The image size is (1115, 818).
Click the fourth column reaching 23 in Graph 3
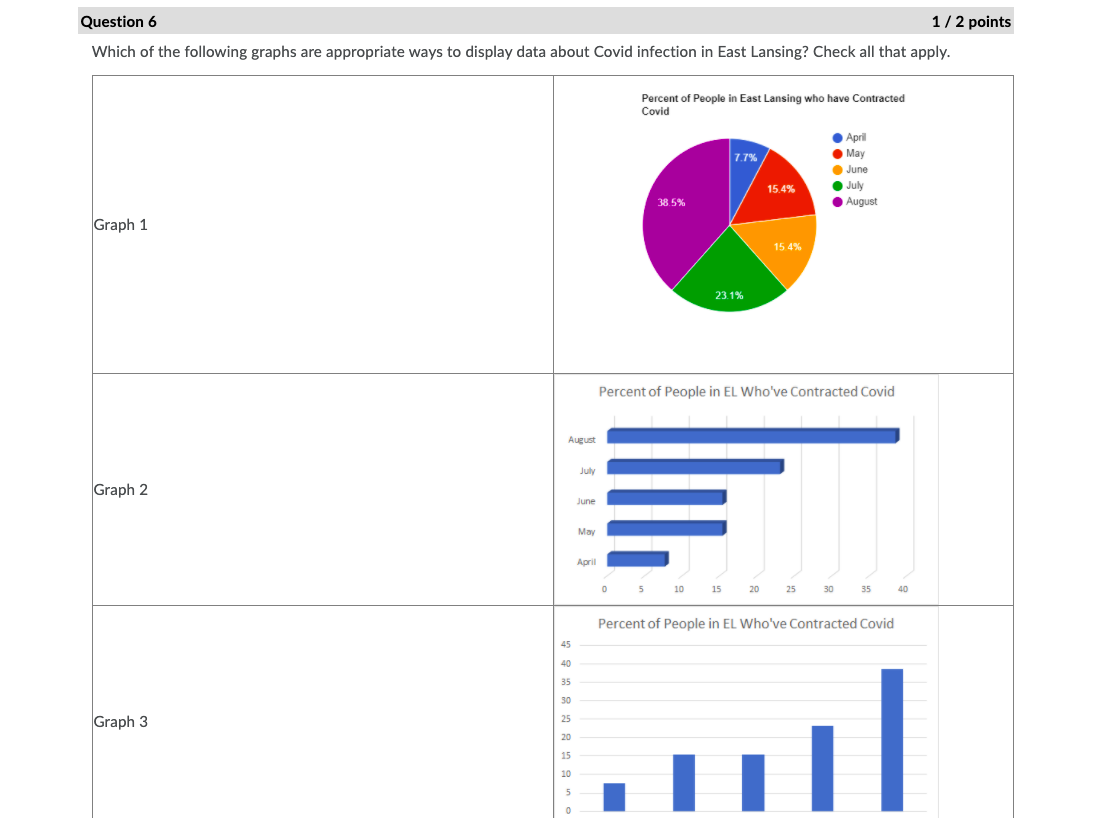pos(822,768)
